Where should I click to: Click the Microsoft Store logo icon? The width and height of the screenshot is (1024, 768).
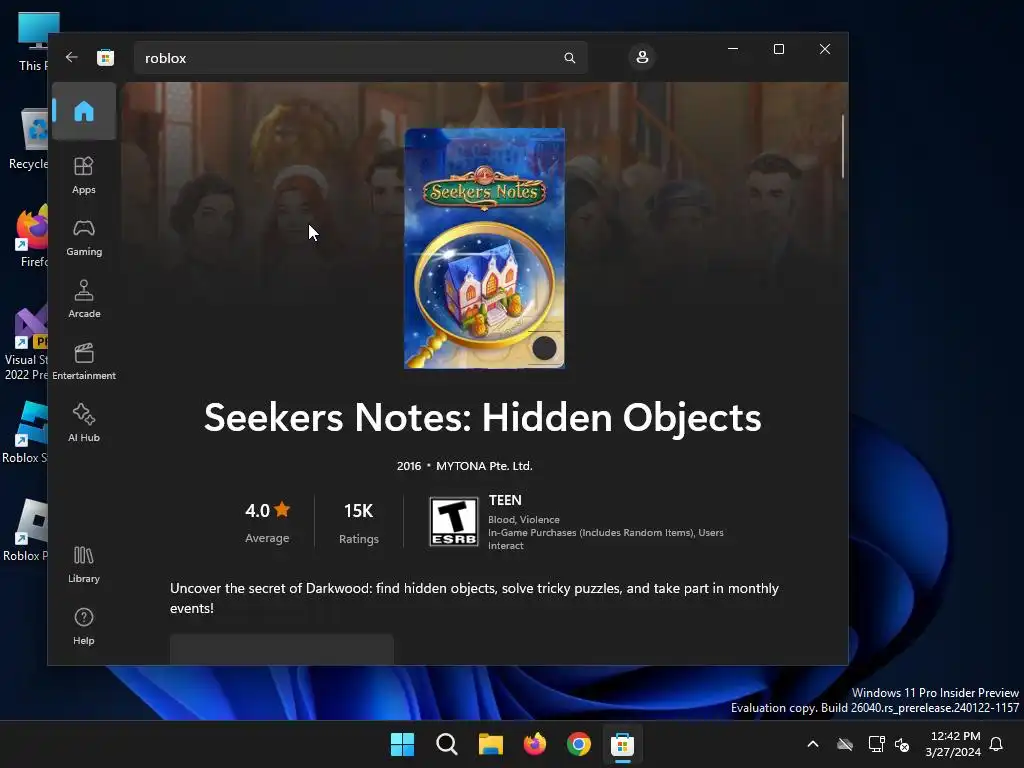pos(106,57)
